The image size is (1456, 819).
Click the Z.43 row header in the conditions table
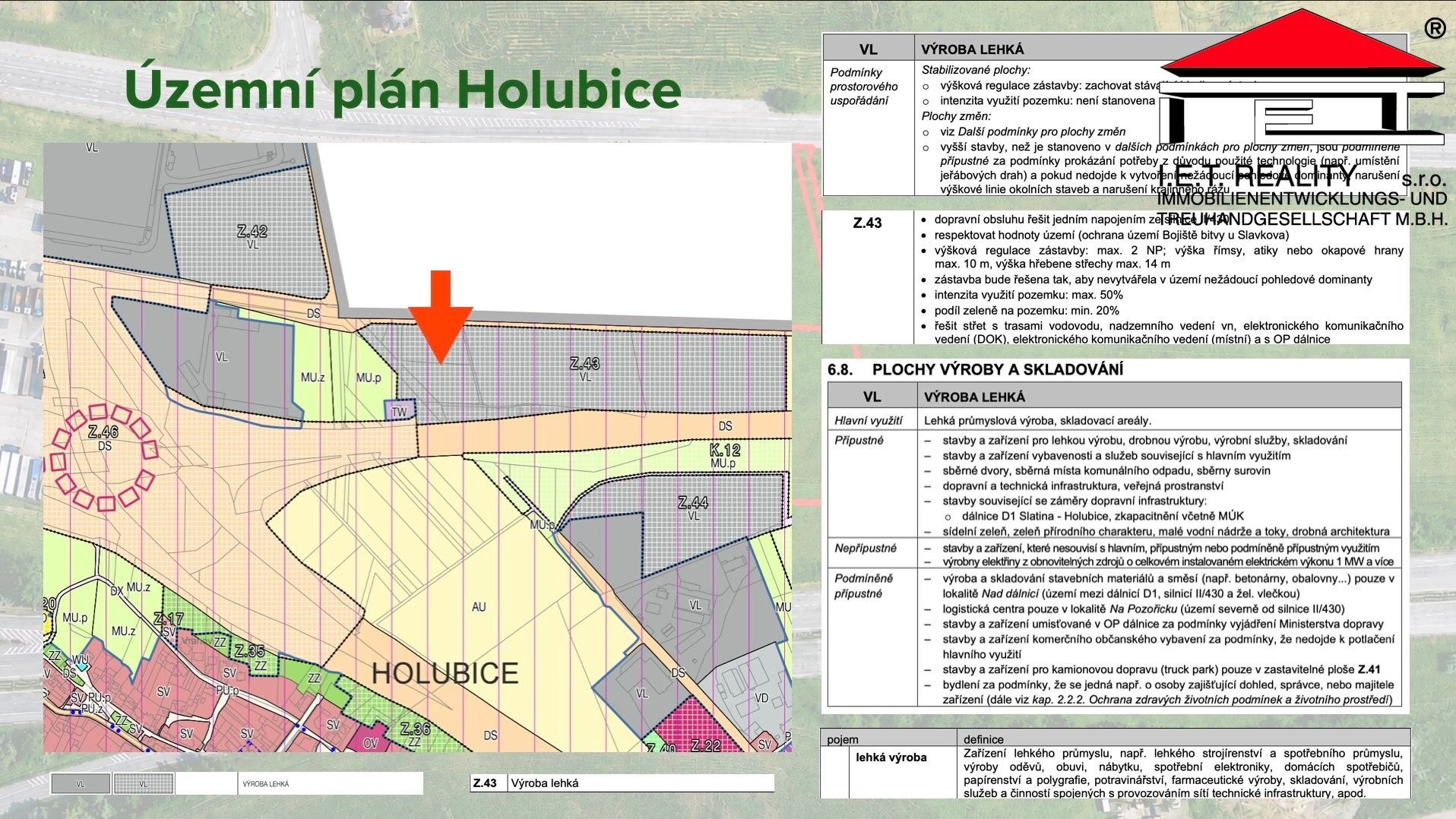(x=868, y=223)
